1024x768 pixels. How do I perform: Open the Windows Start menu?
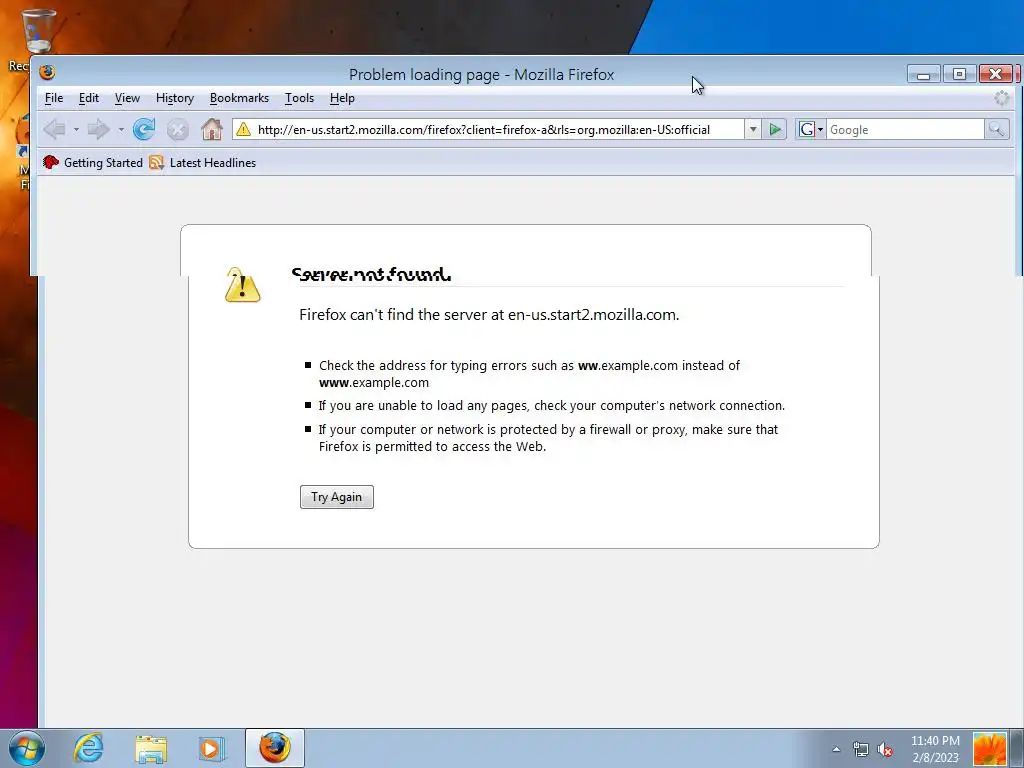pyautogui.click(x=26, y=748)
